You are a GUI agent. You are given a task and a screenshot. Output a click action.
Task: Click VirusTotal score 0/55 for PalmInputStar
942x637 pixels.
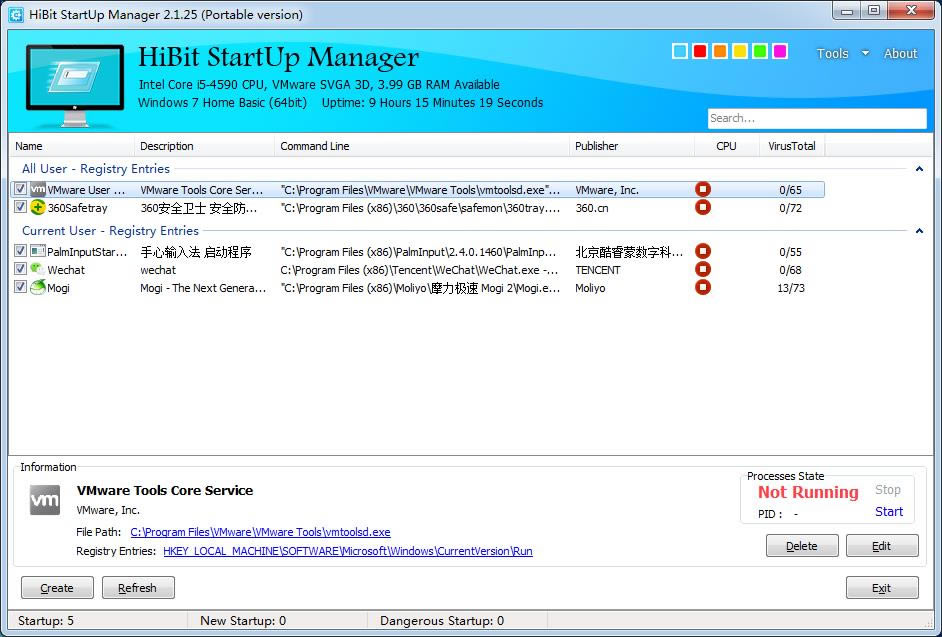791,252
